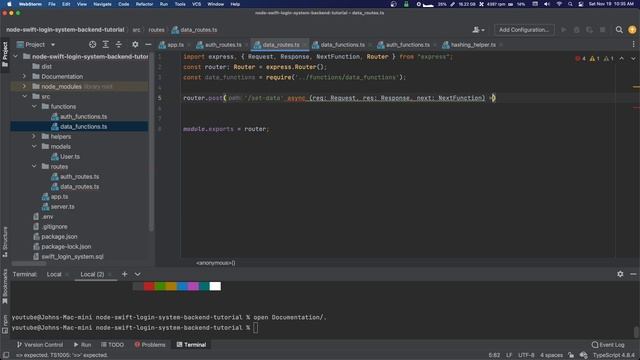
Task: Open the Problems tool window
Action: tap(150, 345)
